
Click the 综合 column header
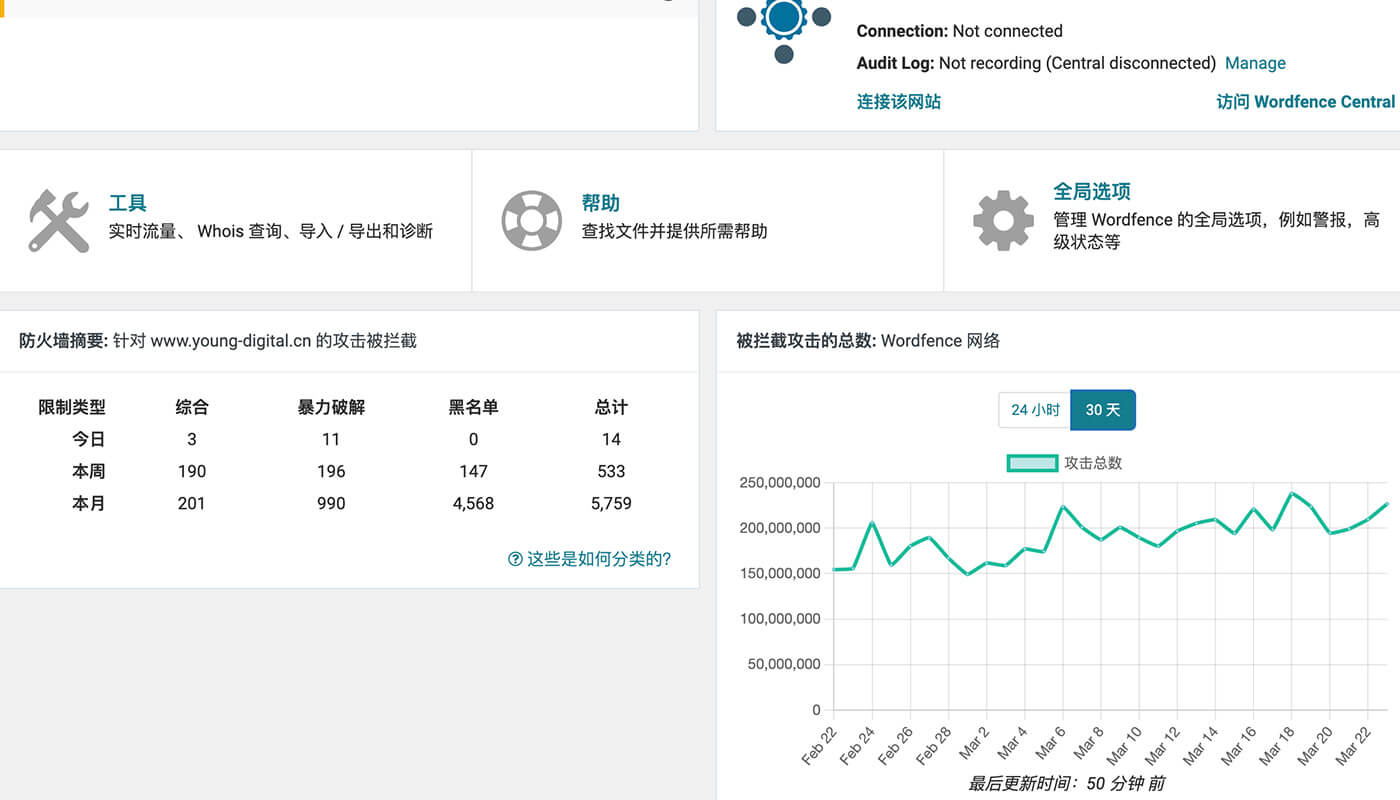[x=192, y=407]
